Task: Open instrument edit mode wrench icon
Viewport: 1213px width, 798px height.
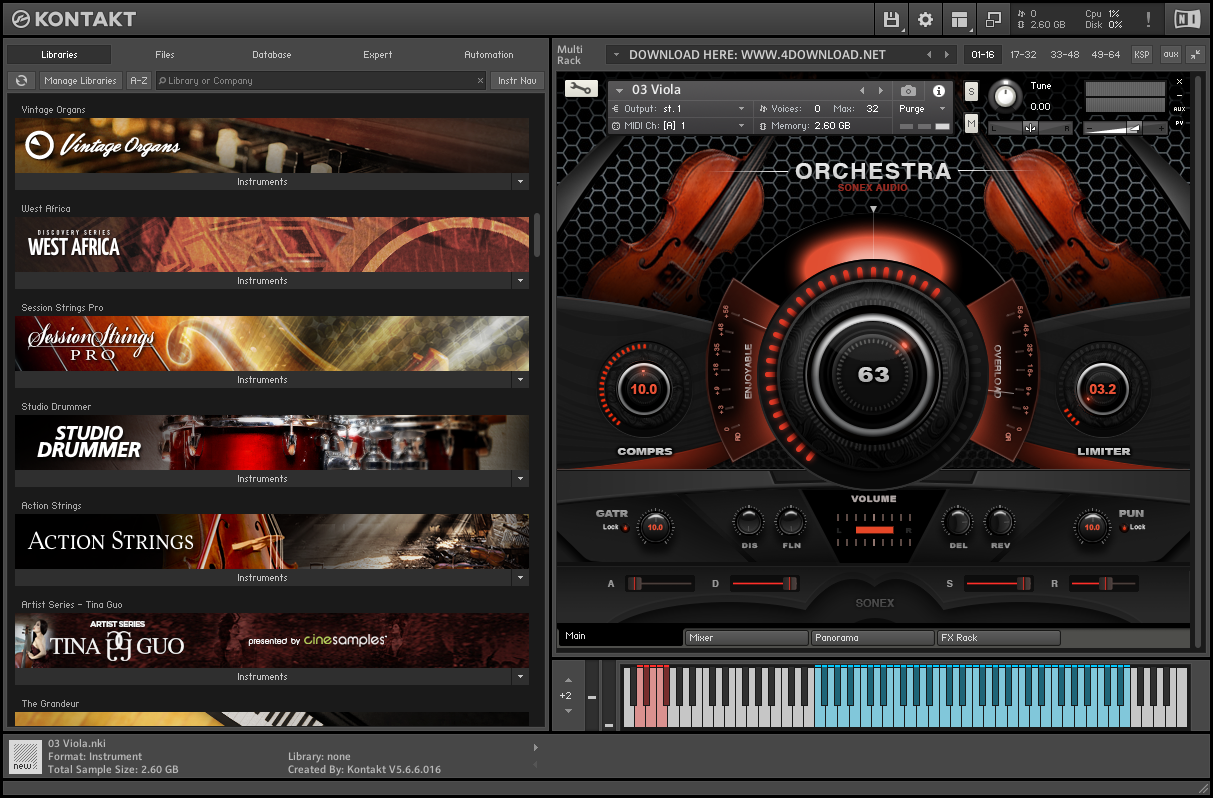Action: (579, 89)
